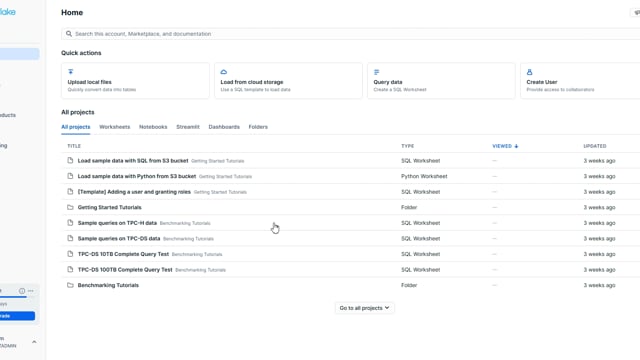Screen dimensions: 640x360
Task: Open Adding a user and granting roles template
Action: click(134, 192)
